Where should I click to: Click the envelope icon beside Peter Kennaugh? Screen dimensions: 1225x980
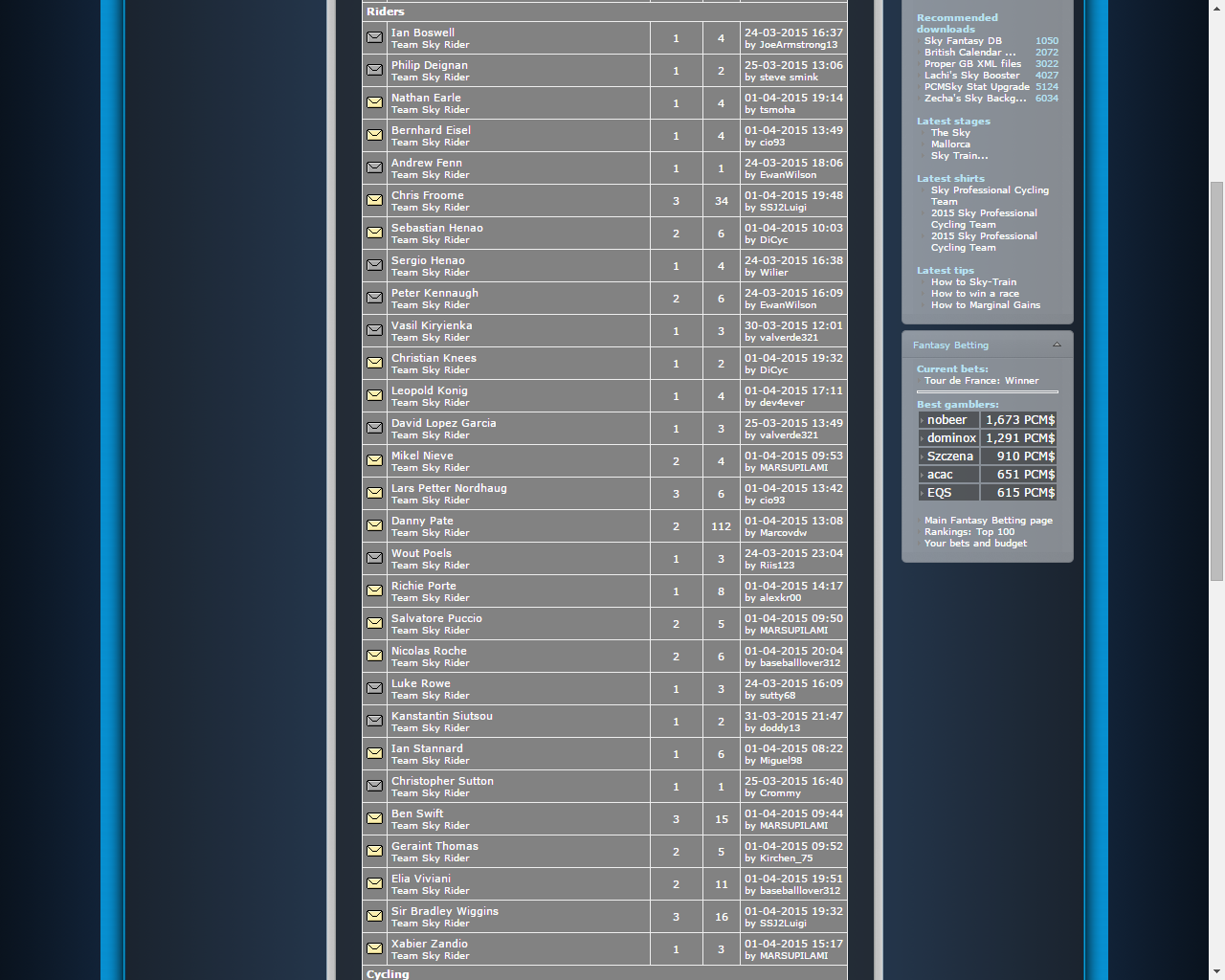coord(374,298)
